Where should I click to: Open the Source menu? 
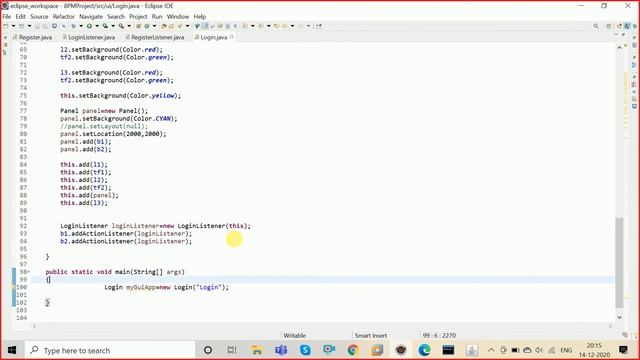39,17
